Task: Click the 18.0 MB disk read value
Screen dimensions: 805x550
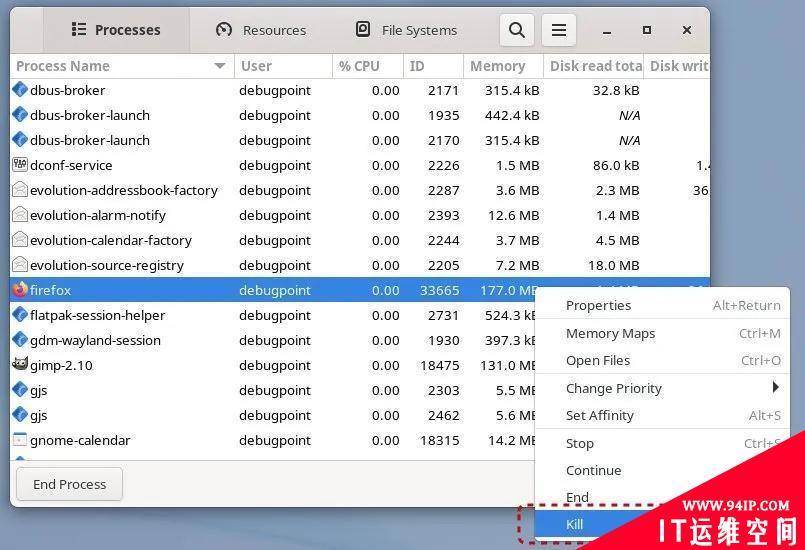Action: (614, 265)
